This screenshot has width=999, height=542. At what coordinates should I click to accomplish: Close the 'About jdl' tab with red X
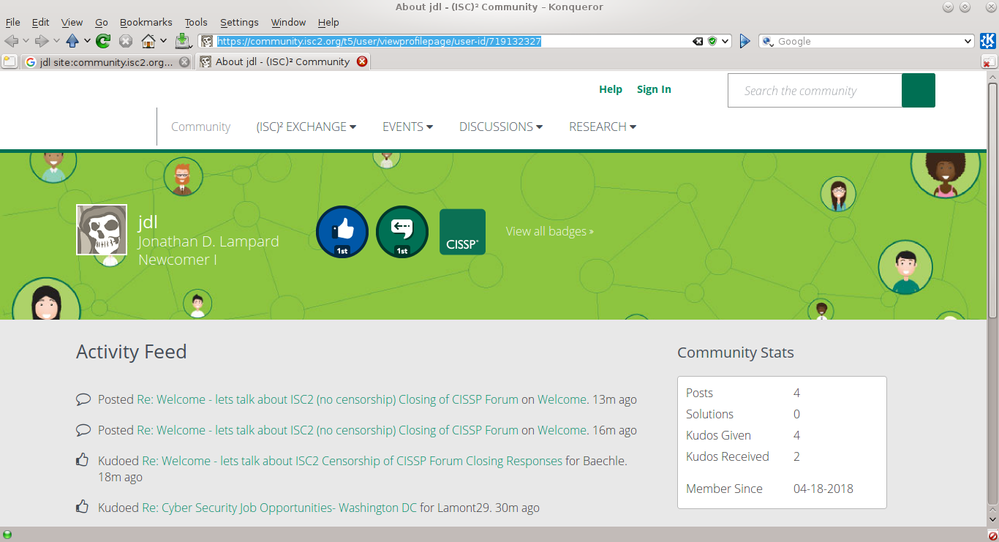(x=362, y=62)
